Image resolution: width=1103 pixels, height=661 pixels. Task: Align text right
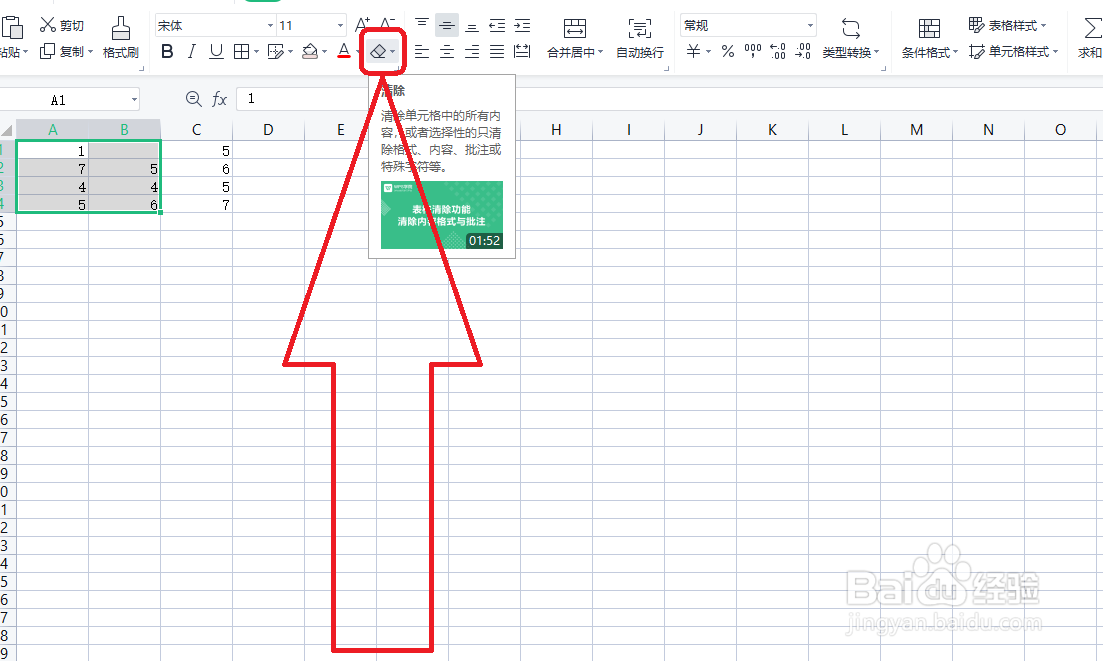(x=472, y=51)
